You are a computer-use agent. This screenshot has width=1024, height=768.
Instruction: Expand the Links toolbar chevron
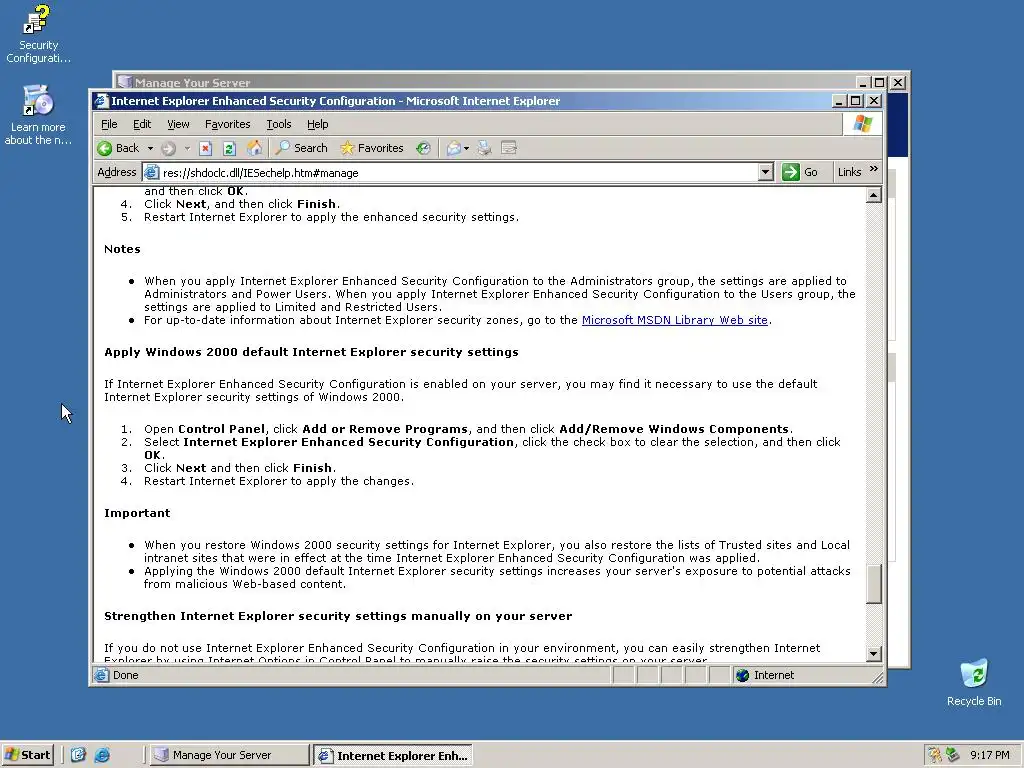[874, 168]
